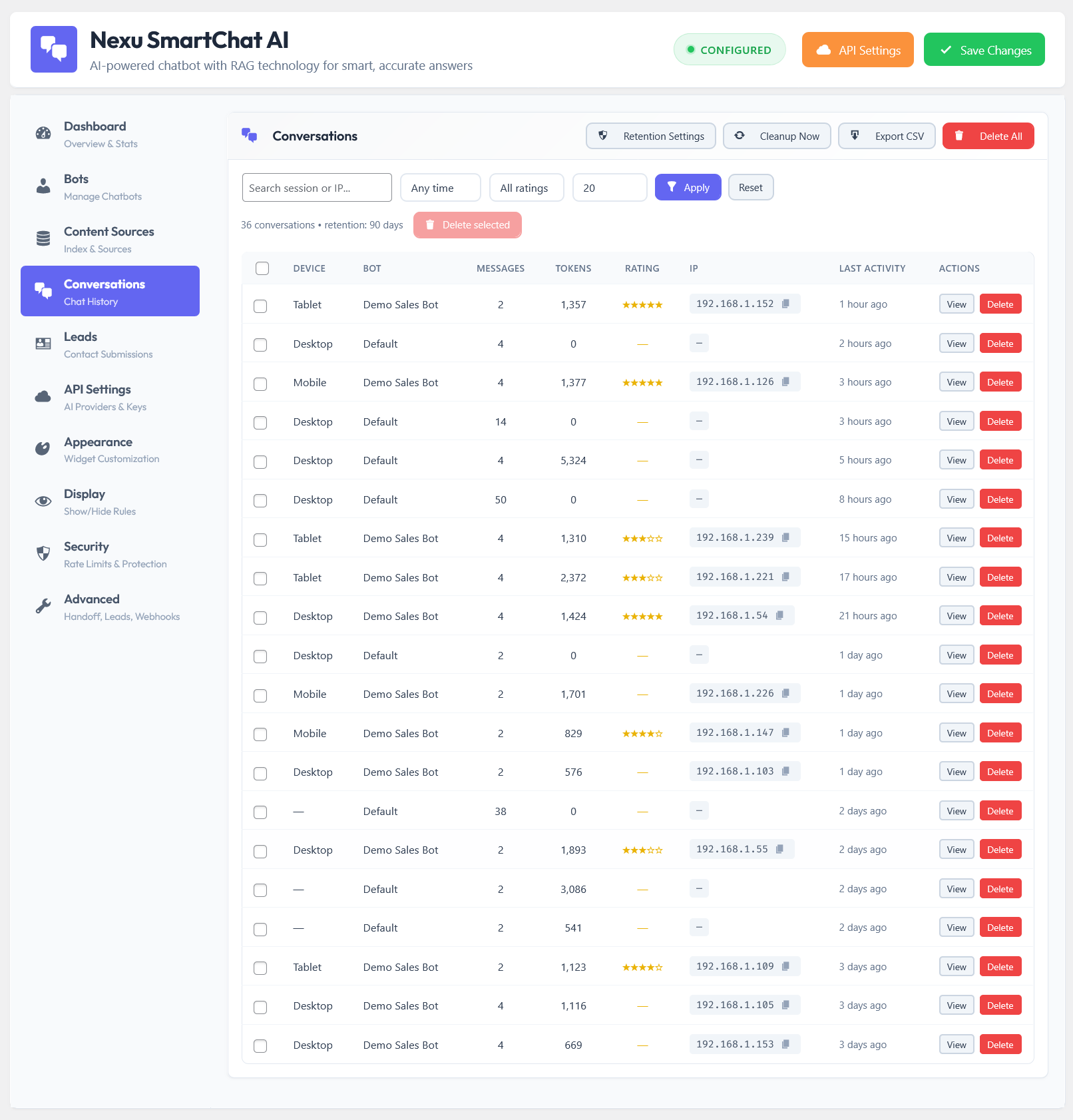1073x1120 pixels.
Task: Click the API Settings cloud icon in sidebar
Action: coord(43,396)
